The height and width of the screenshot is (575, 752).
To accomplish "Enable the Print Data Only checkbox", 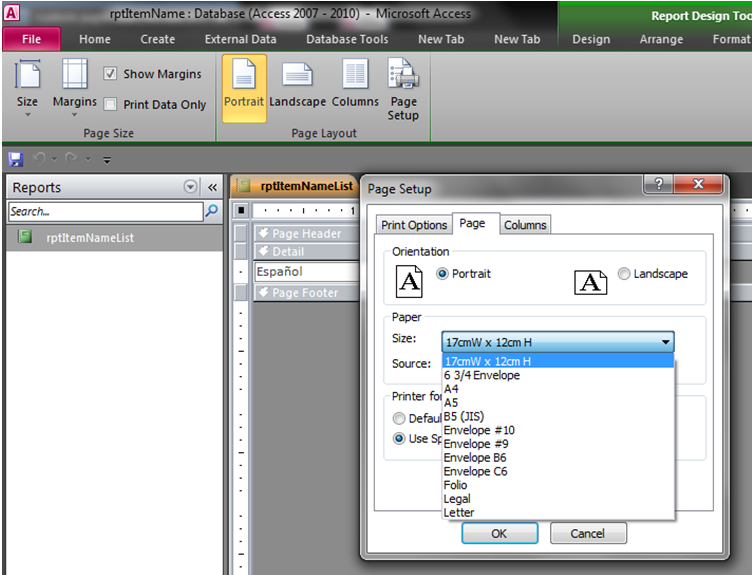I will [110, 104].
